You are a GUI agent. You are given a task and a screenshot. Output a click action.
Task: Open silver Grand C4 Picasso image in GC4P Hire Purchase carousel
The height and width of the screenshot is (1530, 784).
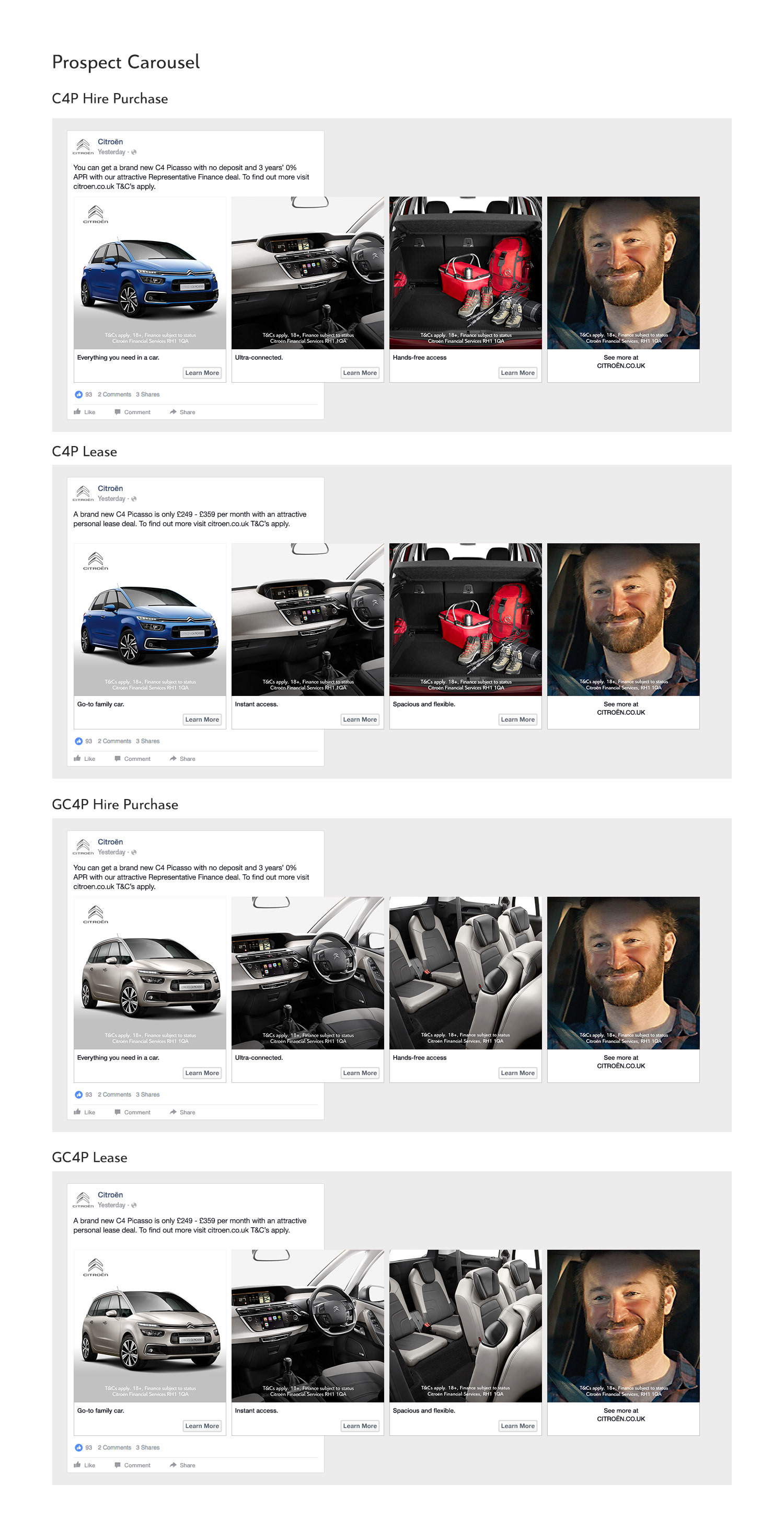pos(149,973)
